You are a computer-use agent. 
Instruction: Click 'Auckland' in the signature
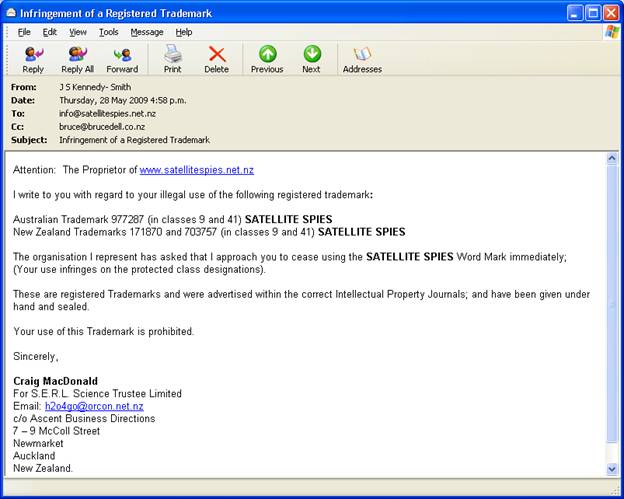34,456
